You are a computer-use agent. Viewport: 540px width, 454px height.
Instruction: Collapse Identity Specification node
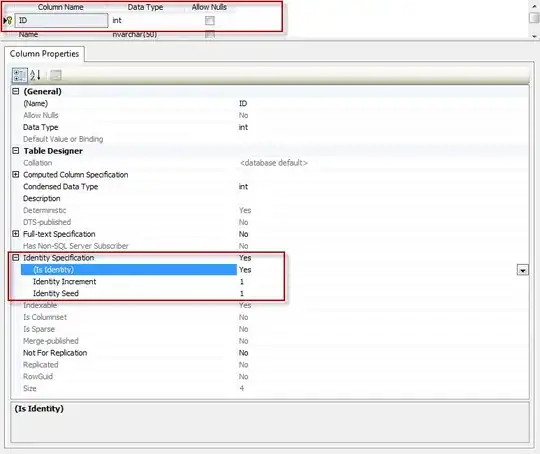coord(15,257)
